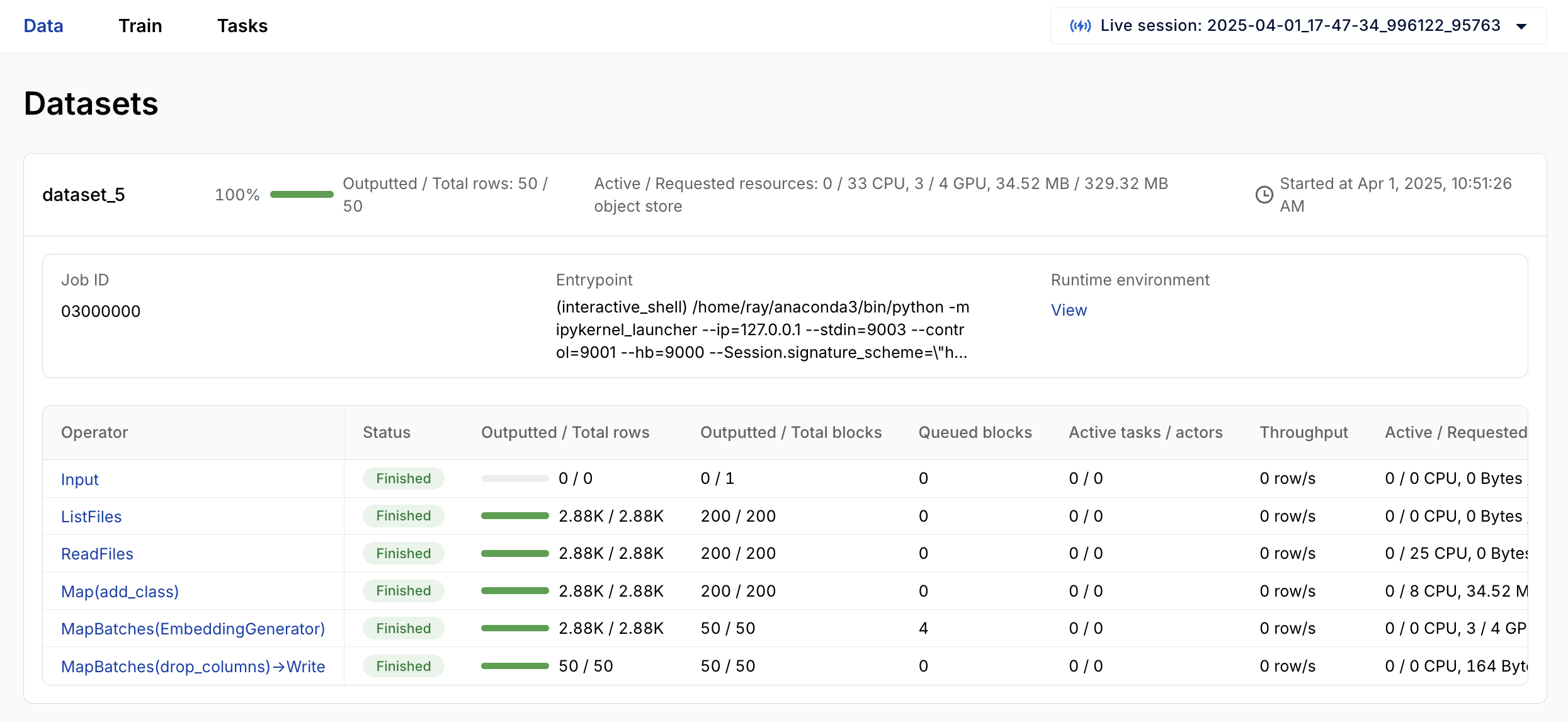
Task: Switch to the Data tab
Action: coord(43,26)
